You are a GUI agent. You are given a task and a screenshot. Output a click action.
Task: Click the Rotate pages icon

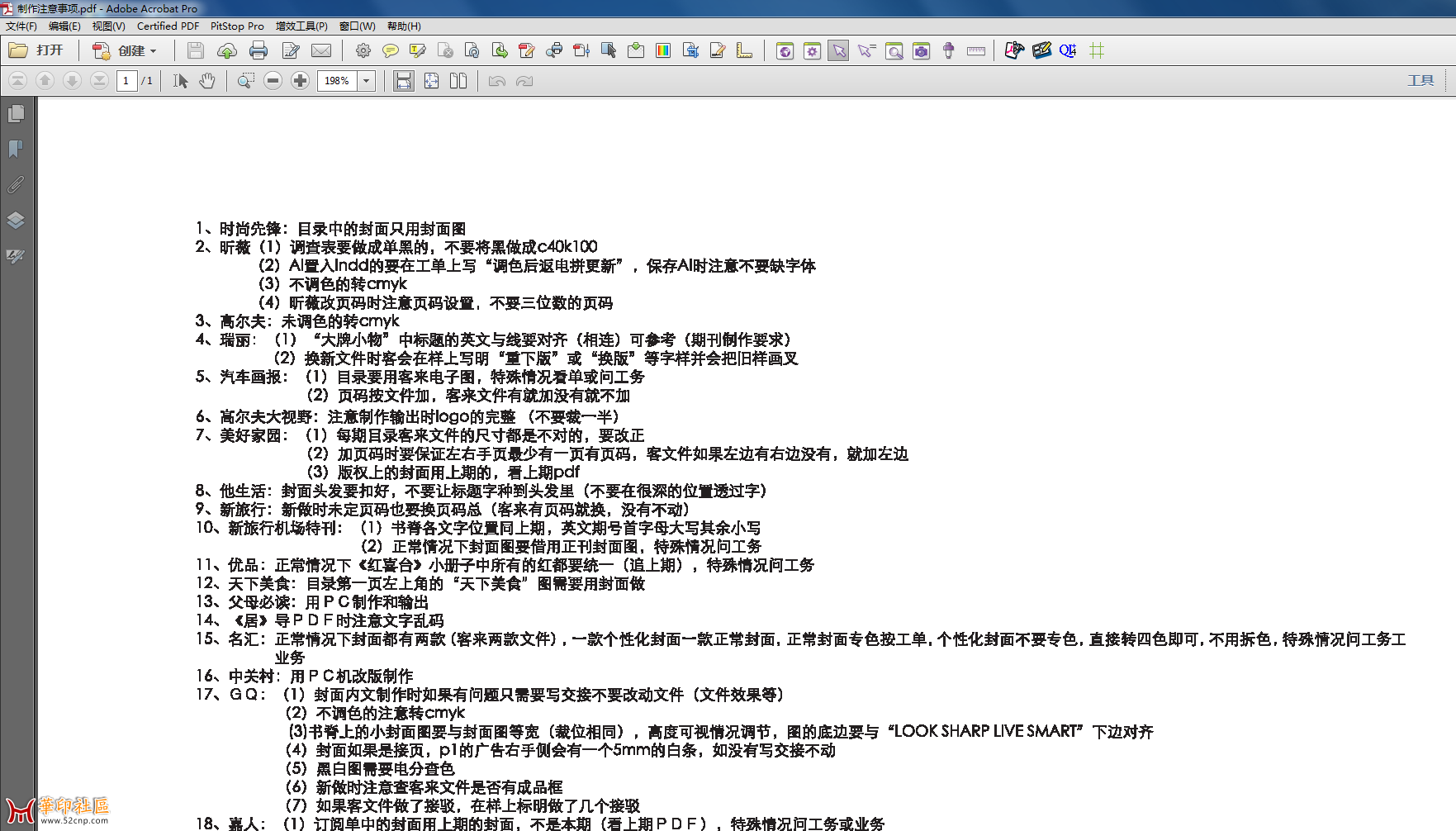[x=472, y=50]
